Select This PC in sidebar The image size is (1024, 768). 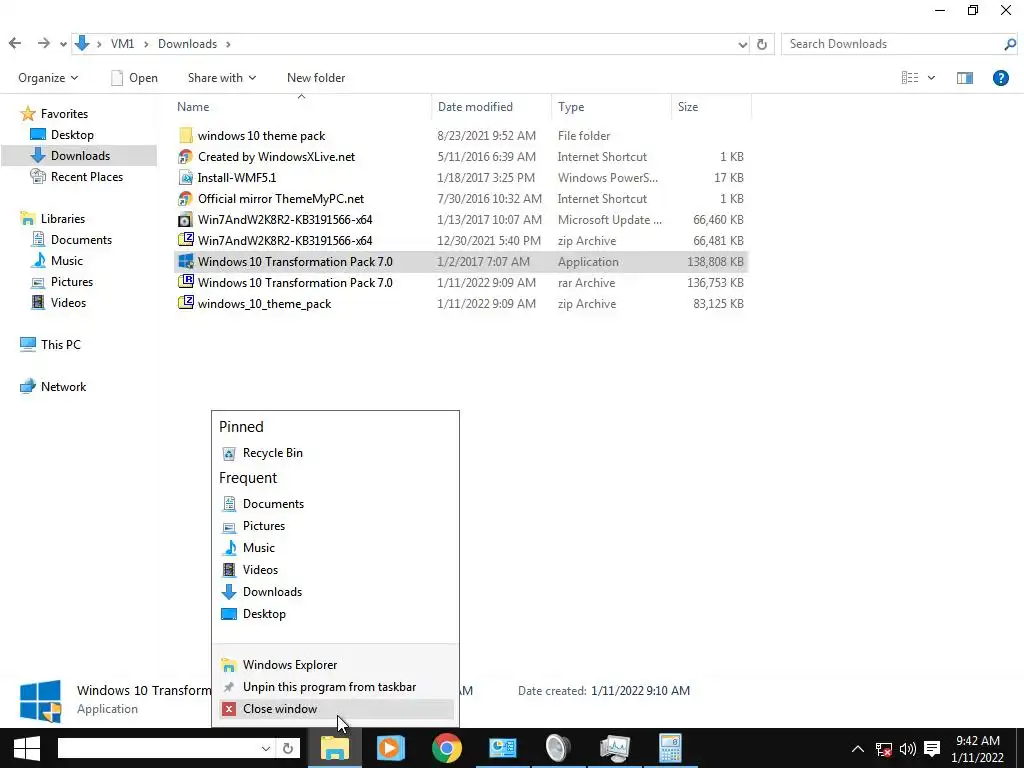50,344
